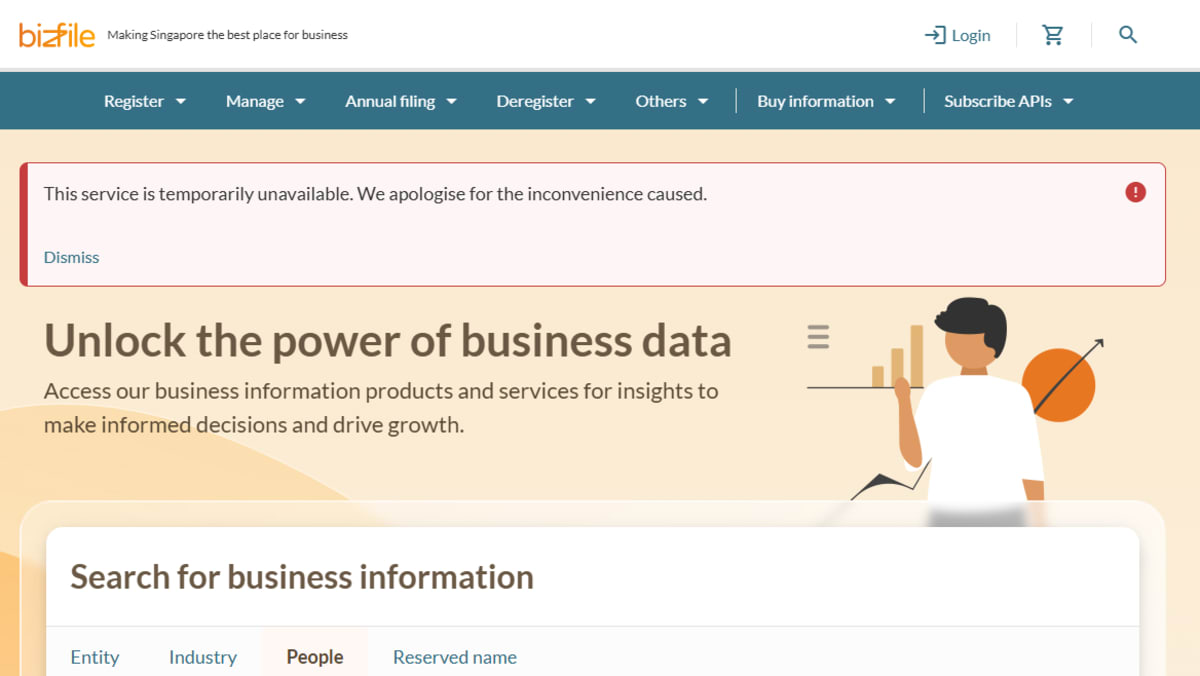Open the shopping cart icon
The width and height of the screenshot is (1200, 676).
(1053, 35)
